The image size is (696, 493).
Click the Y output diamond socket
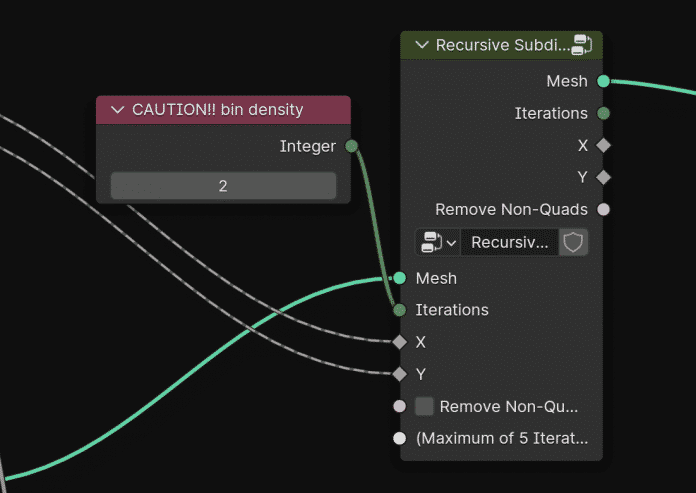click(x=604, y=177)
